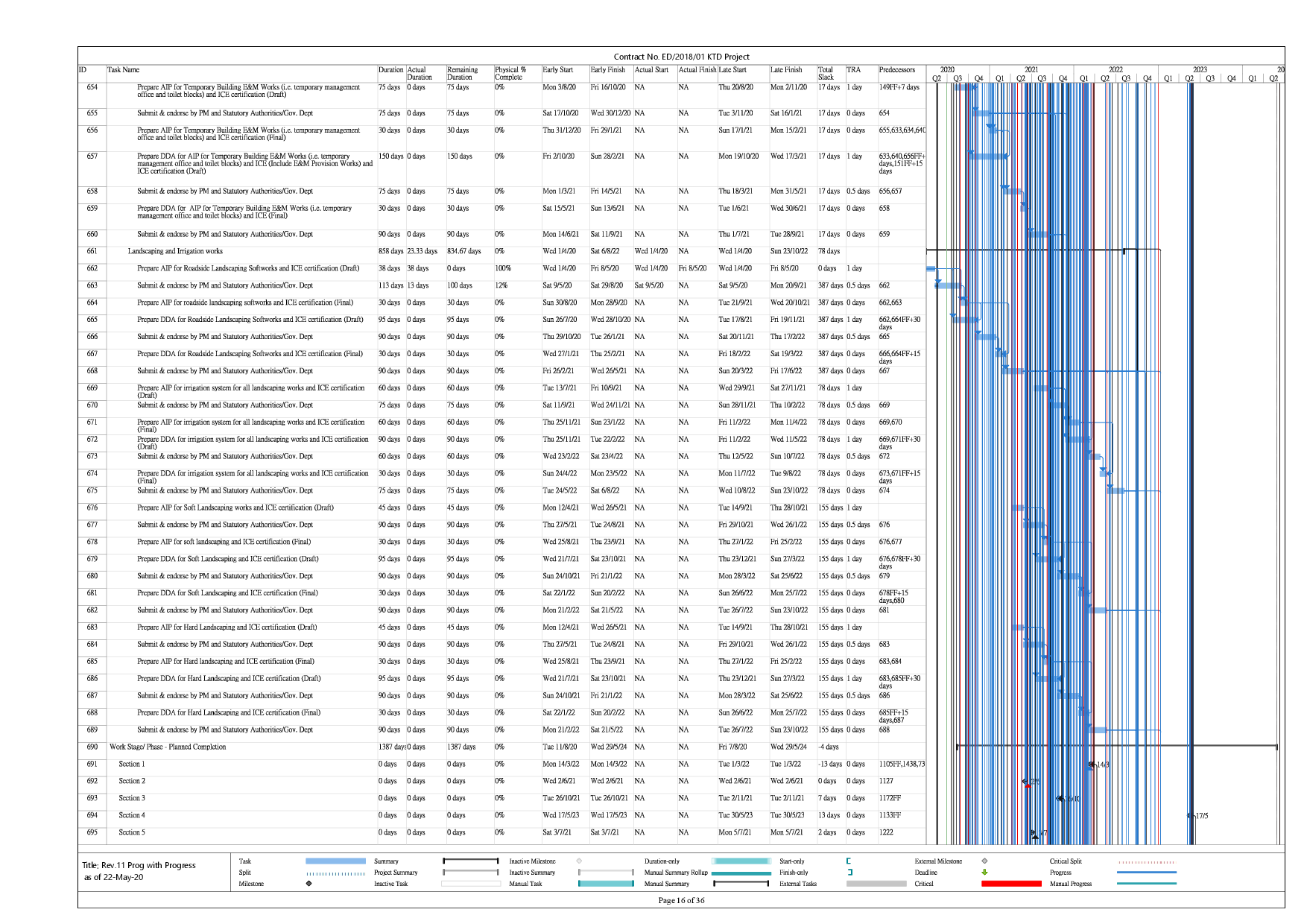The image size is (1307, 924).
Task: Click the Summary bar symbol in legend
Action: 470,861
